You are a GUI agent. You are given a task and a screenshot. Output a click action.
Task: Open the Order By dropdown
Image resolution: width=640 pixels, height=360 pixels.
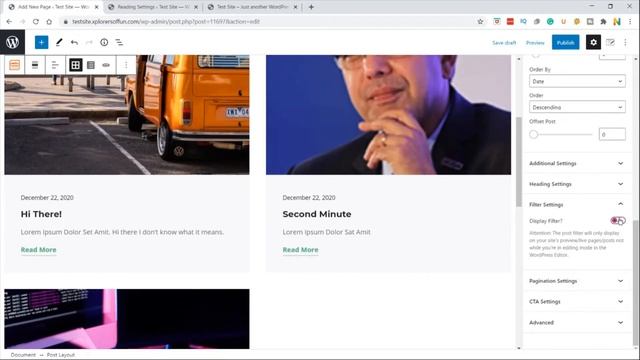577,81
